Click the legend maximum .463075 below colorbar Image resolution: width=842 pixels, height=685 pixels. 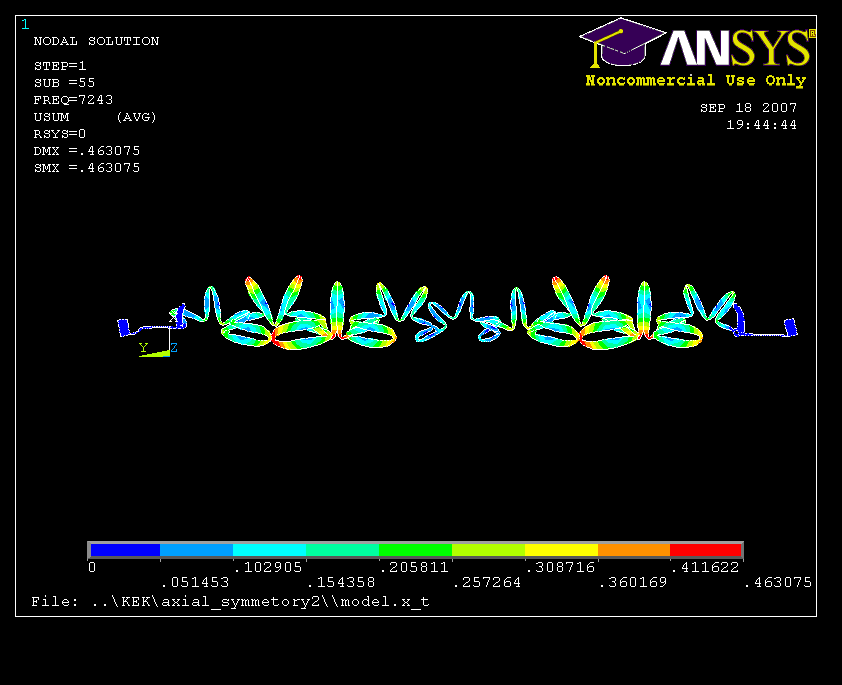coord(778,582)
